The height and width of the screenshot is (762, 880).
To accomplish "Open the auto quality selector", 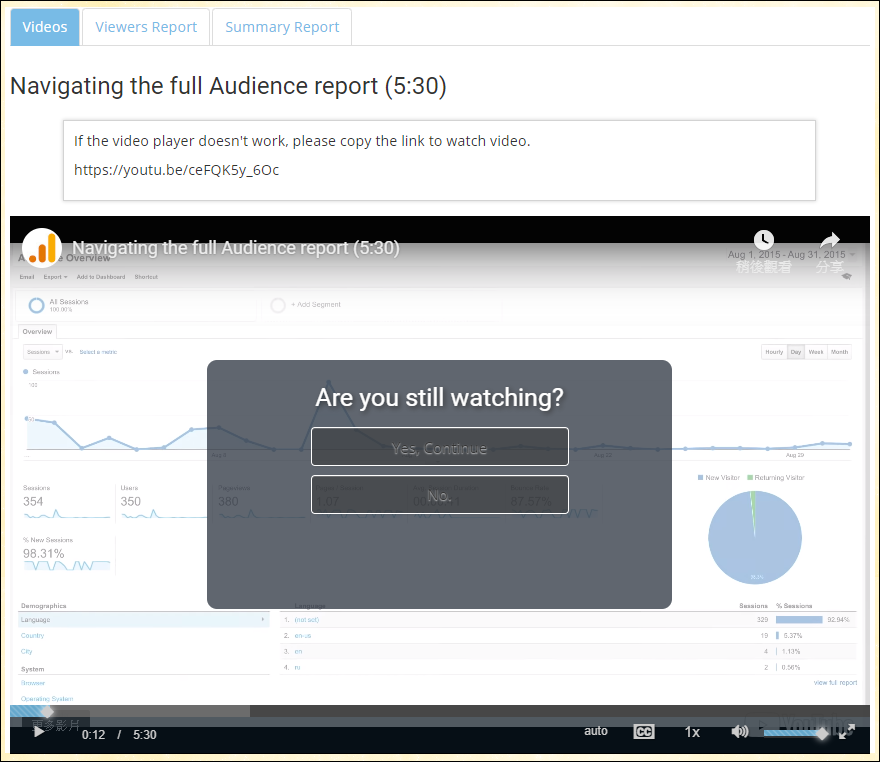I will [x=596, y=731].
